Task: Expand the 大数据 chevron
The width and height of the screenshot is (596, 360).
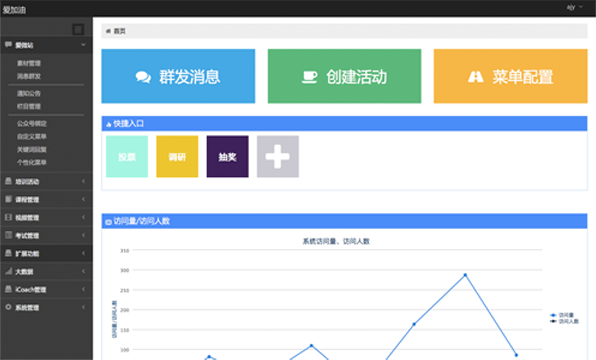Action: [x=83, y=271]
